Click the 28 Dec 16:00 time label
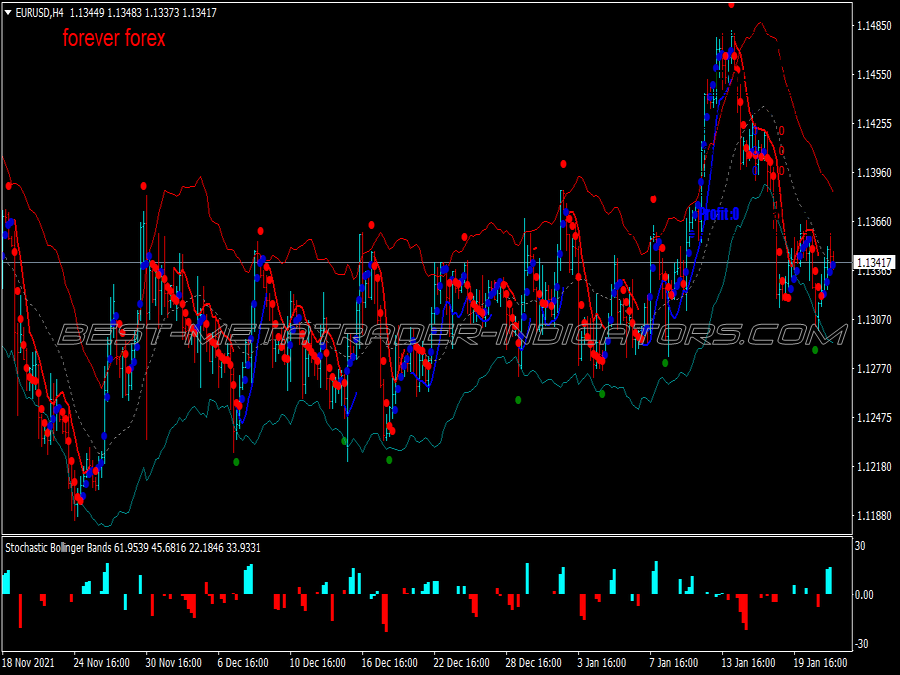The image size is (900, 675). tap(533, 662)
